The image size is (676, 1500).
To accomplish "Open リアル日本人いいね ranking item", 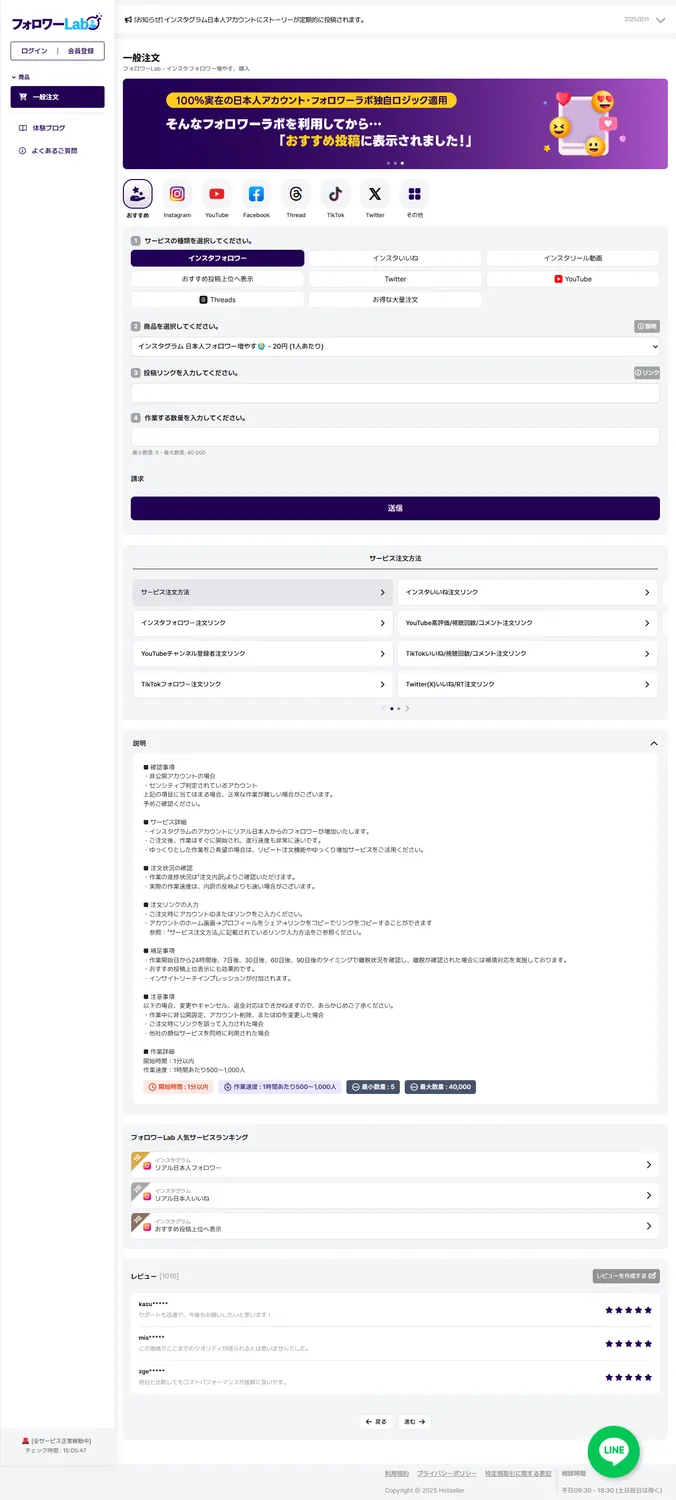I will point(395,1195).
